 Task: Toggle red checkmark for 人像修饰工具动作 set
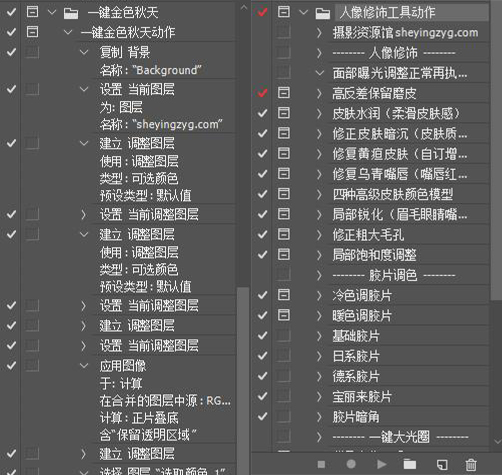(x=262, y=12)
